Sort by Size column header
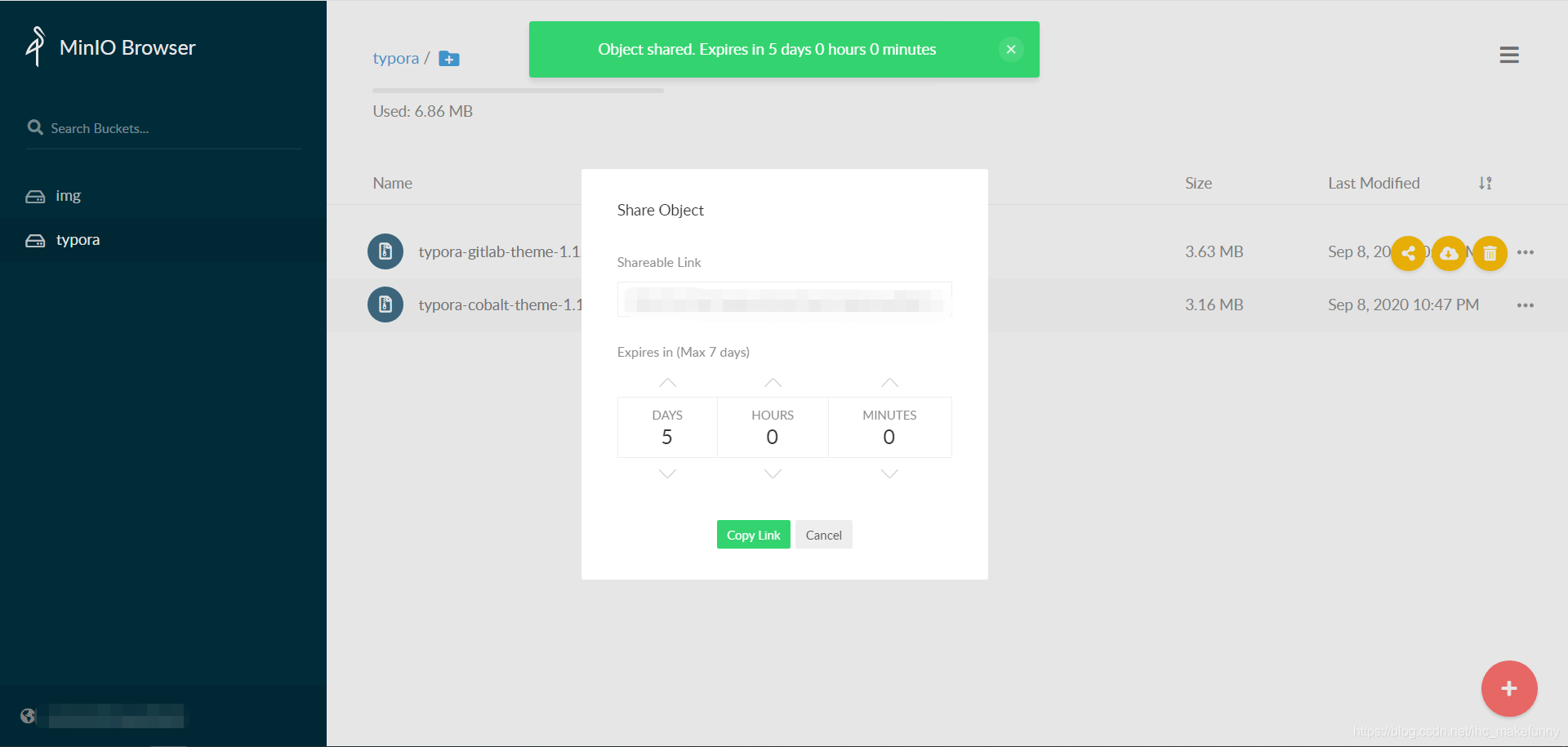 point(1198,183)
